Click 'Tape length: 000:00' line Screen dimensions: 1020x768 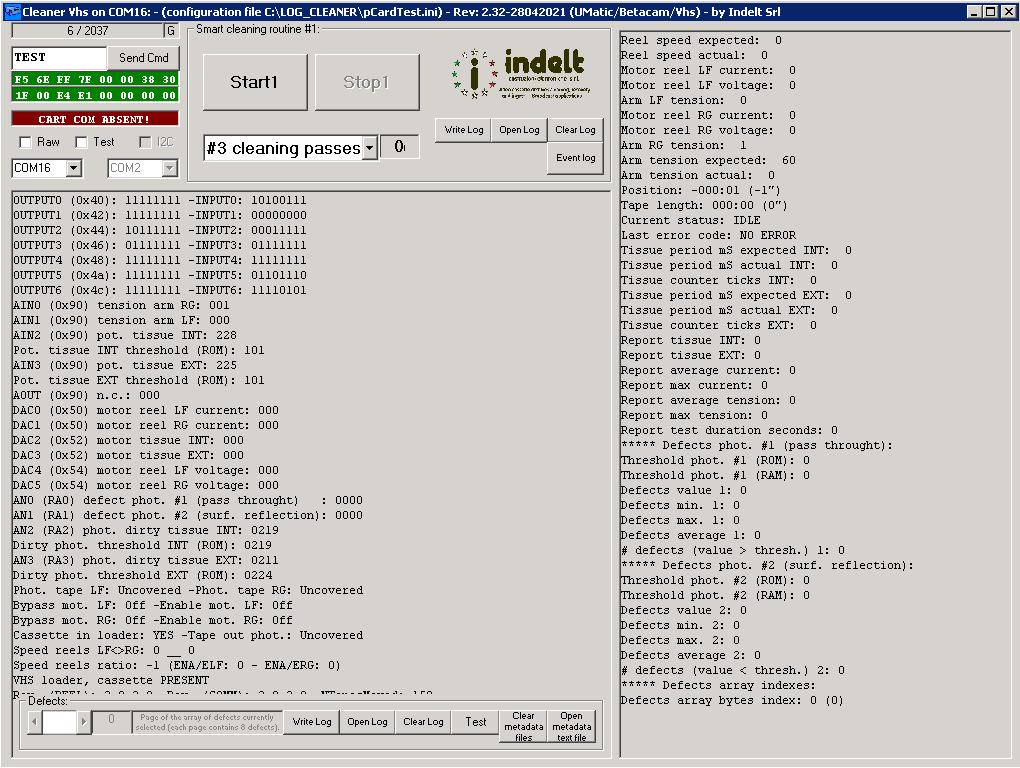(x=704, y=205)
